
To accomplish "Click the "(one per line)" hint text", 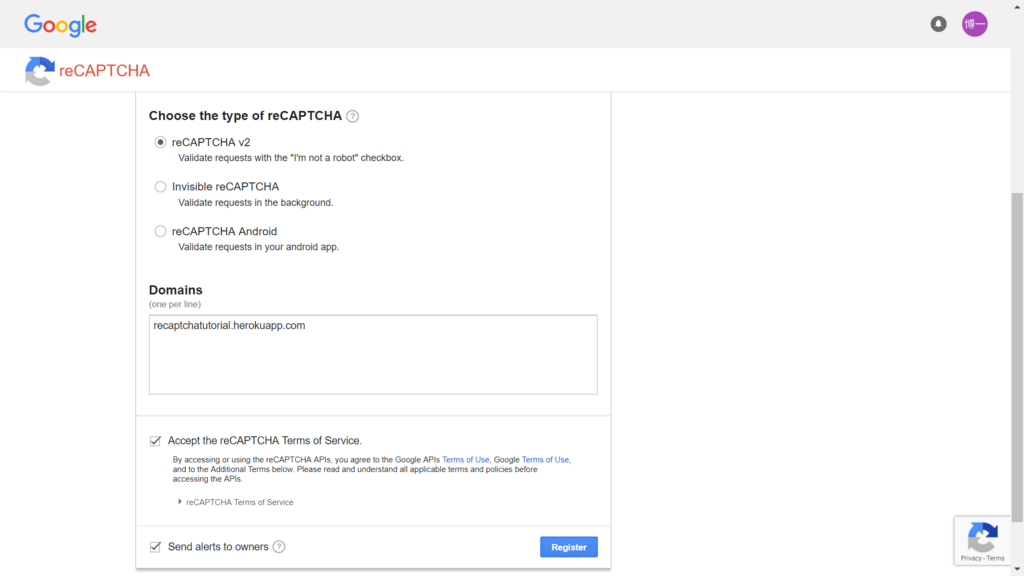I will 175,304.
